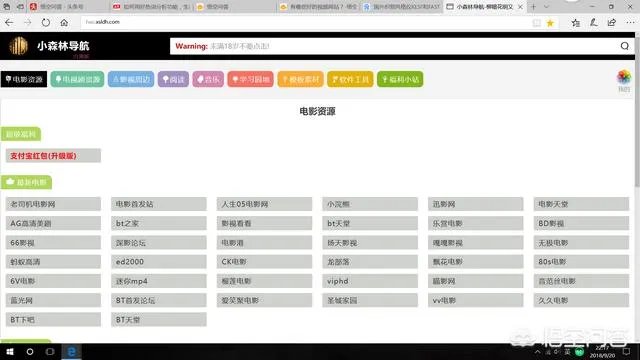Open the Windows Start menu
This screenshot has height=360, width=640.
pyautogui.click(x=10, y=351)
